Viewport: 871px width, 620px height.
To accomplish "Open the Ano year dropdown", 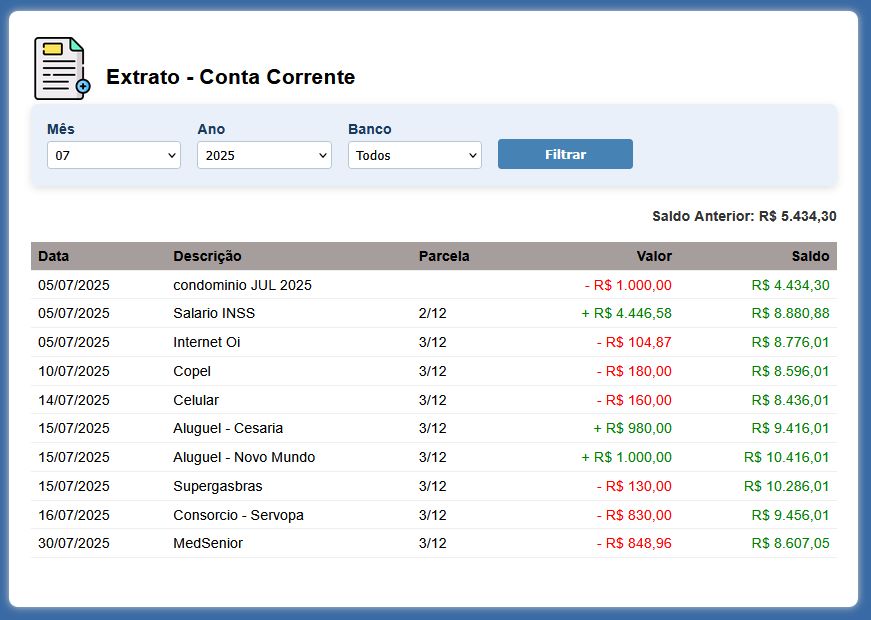I will (264, 155).
